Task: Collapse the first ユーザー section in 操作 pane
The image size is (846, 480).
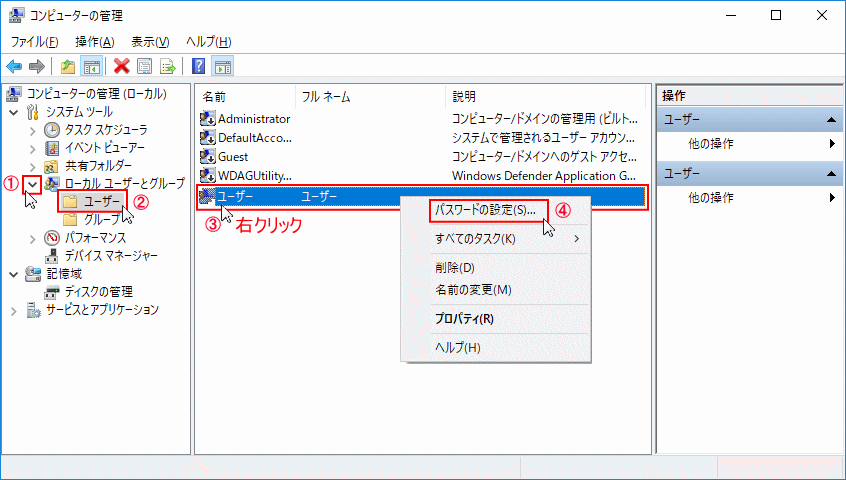Action: tap(831, 120)
